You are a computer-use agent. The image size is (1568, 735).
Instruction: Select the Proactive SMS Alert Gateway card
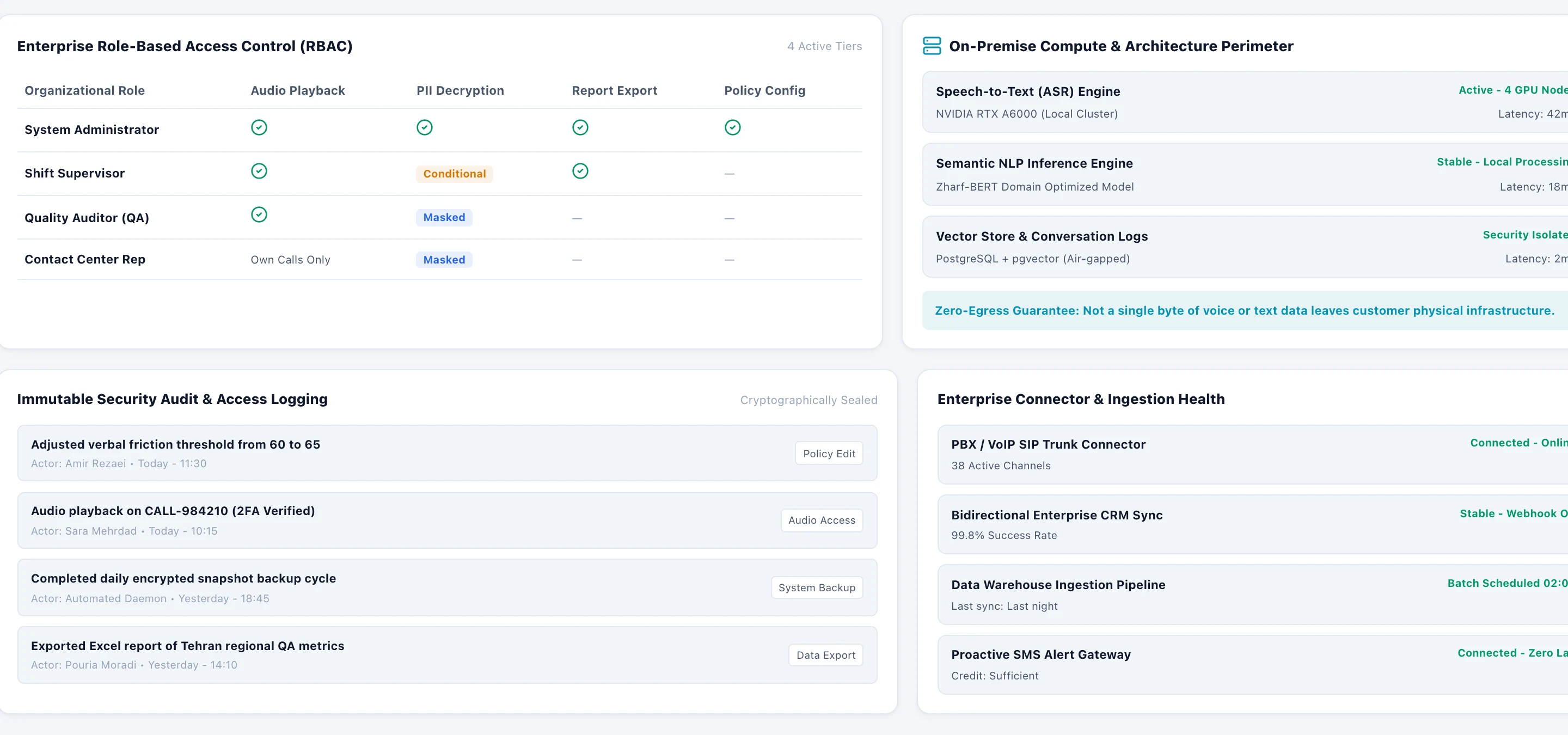[1253, 664]
